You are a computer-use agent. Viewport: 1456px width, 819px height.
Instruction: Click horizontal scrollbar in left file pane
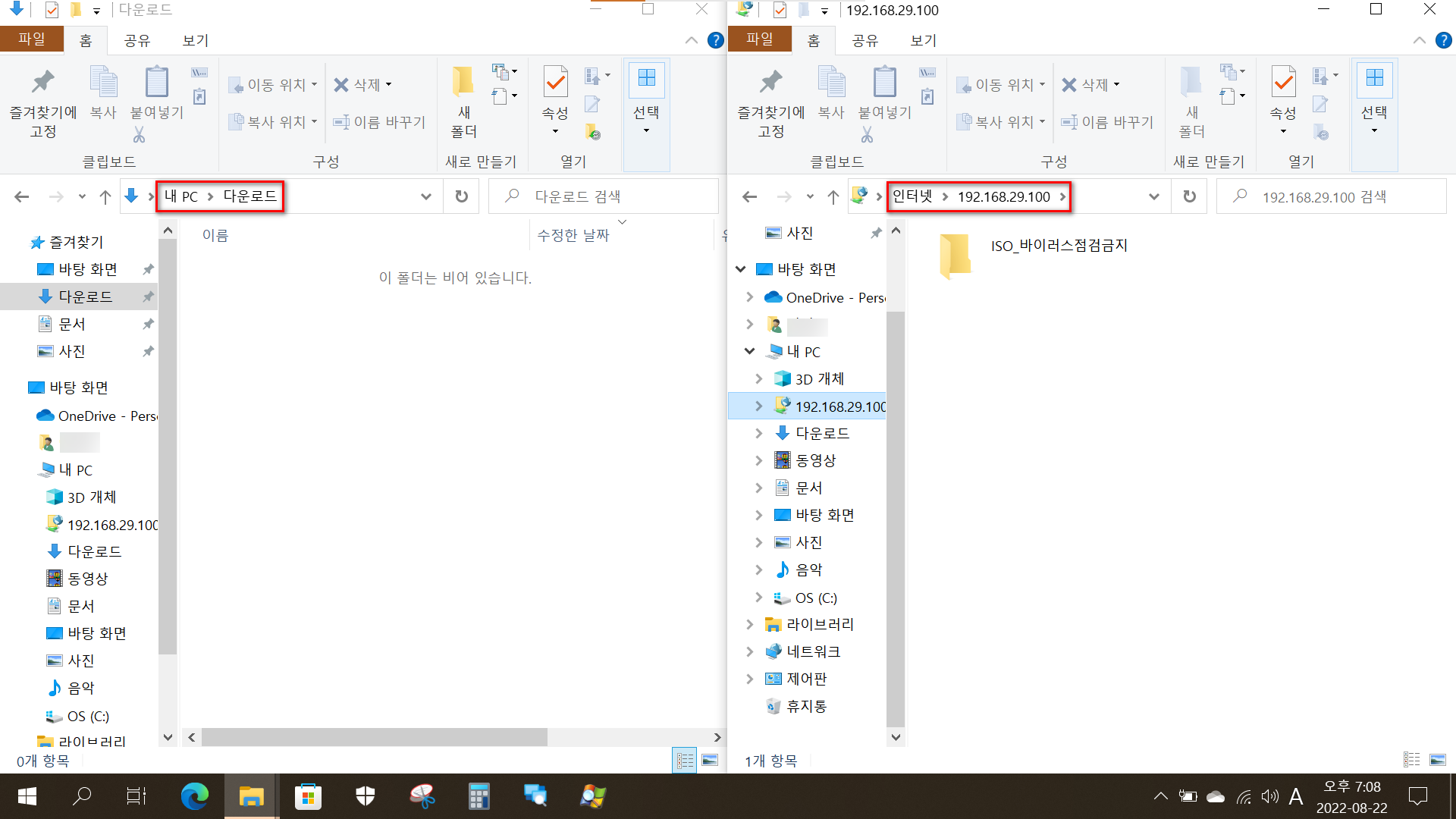coord(375,737)
